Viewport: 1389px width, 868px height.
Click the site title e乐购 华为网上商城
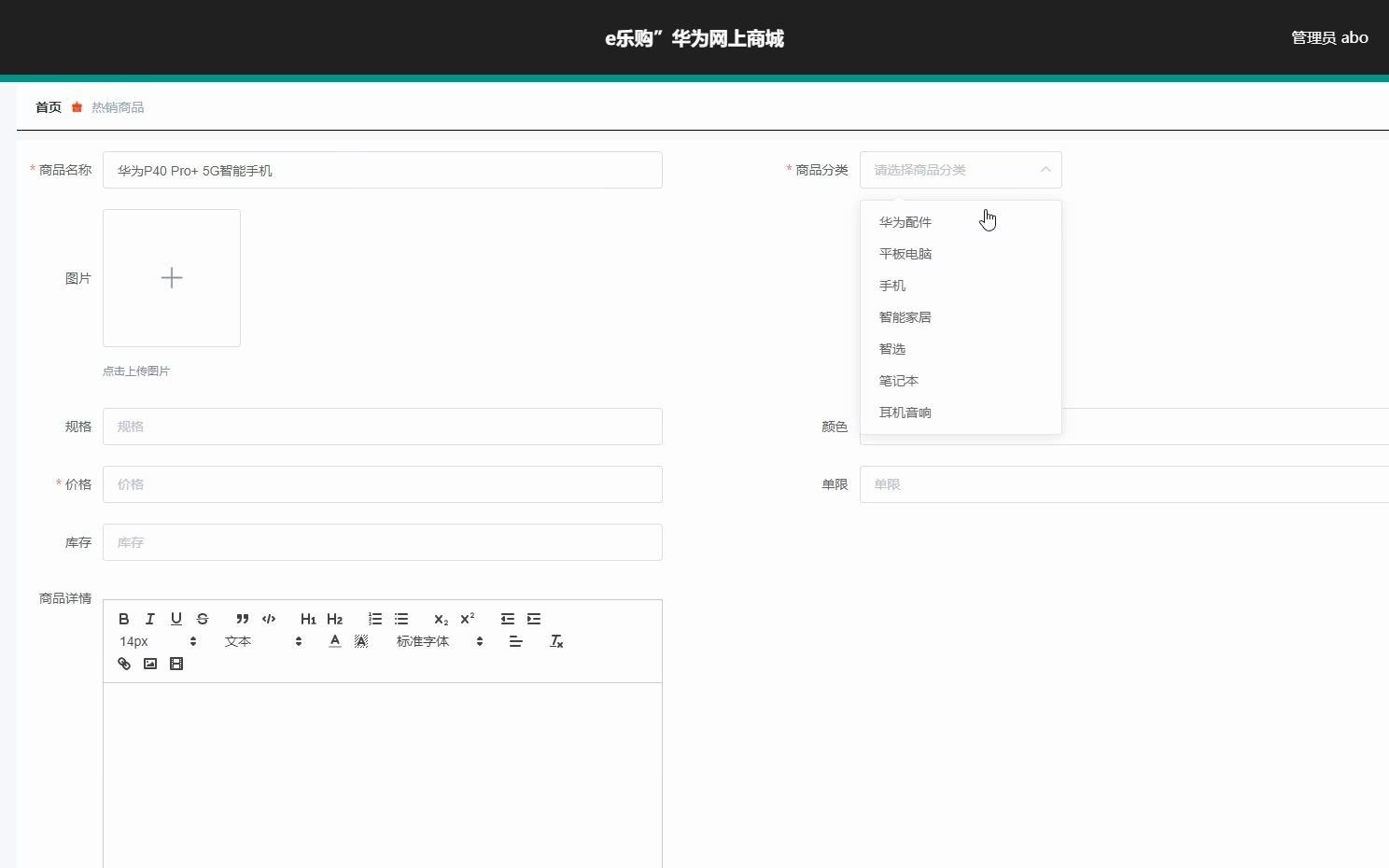point(694,38)
